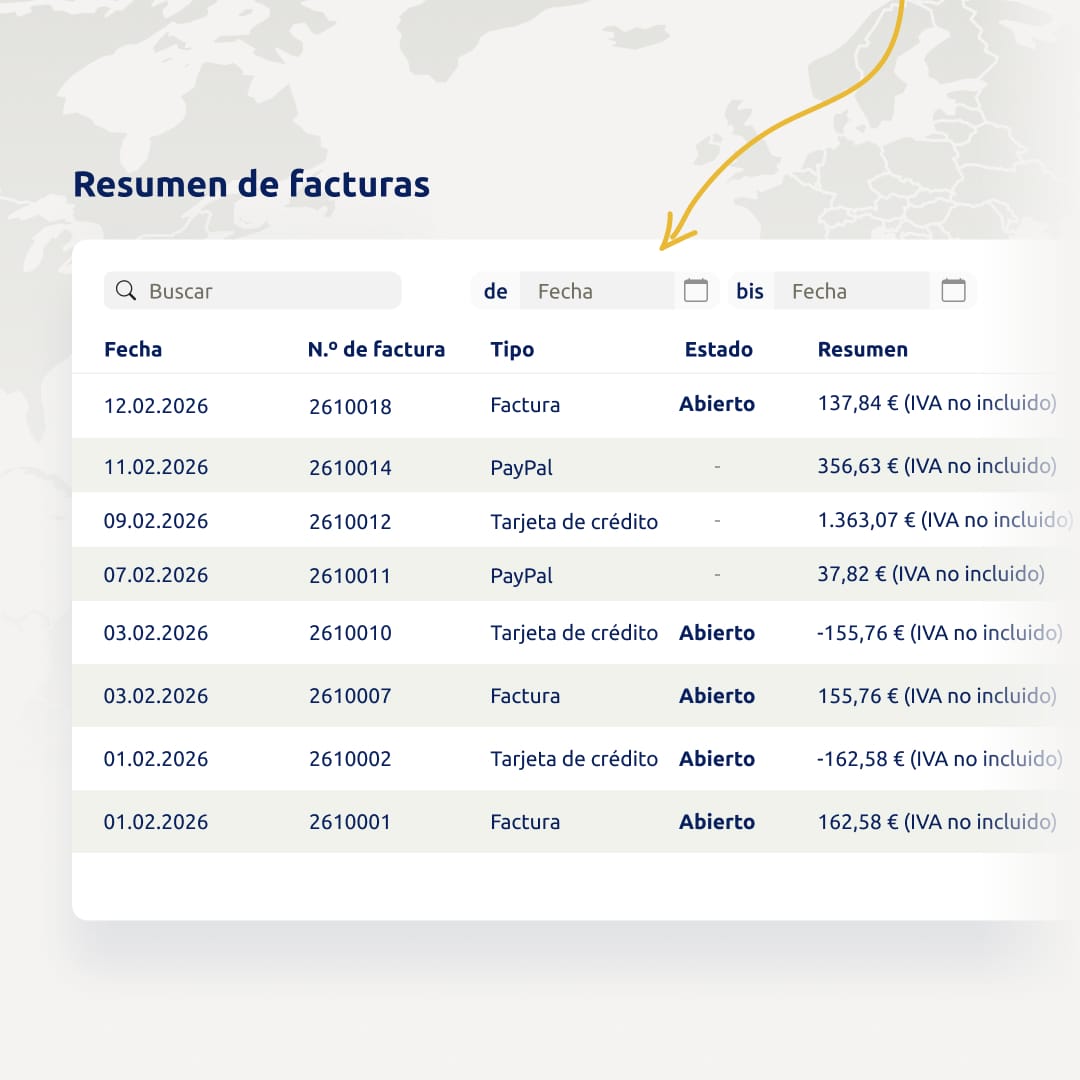Click Abierto status of invoice 2610007
Image resolution: width=1080 pixels, height=1080 pixels.
(x=717, y=696)
